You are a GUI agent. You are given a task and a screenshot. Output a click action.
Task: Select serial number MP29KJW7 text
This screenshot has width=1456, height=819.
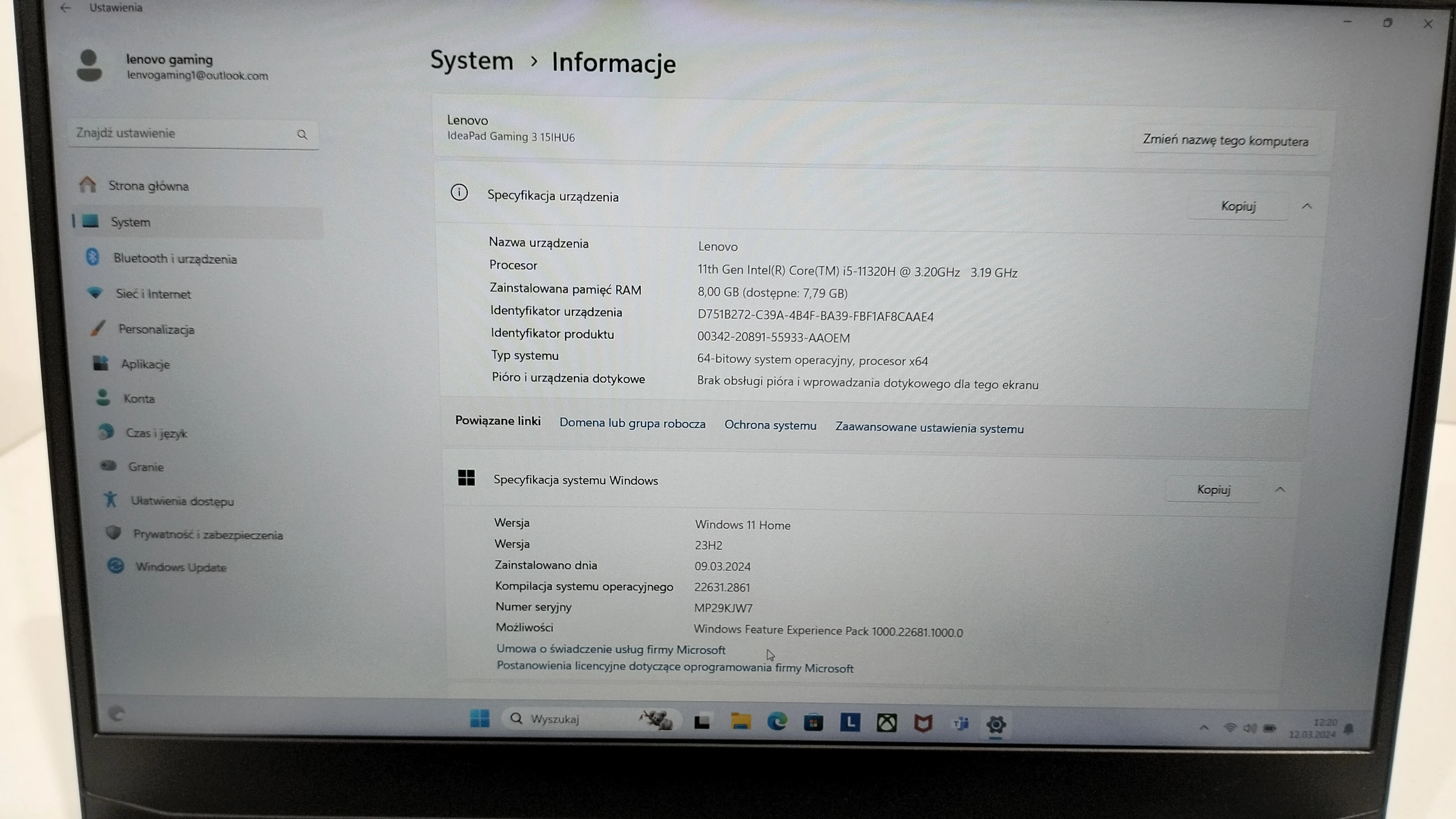(x=723, y=608)
